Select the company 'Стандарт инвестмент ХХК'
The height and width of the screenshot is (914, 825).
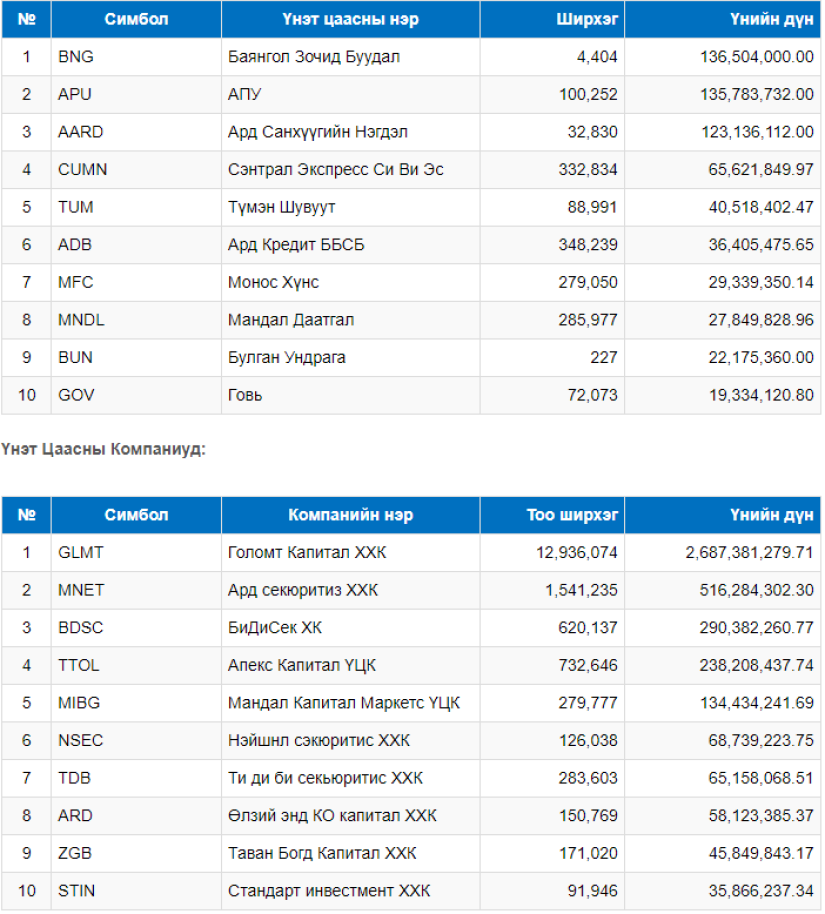coord(329,891)
